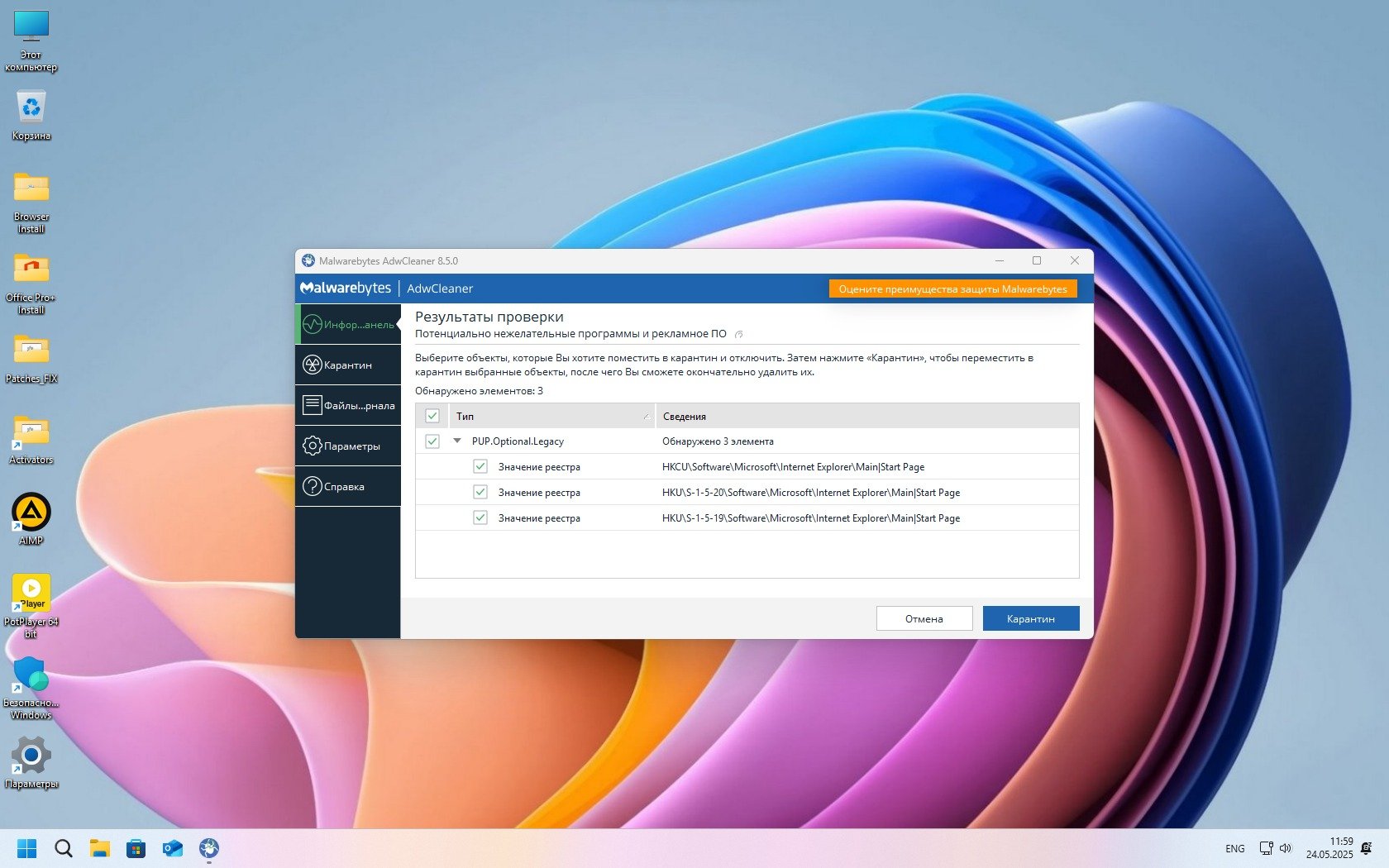The height and width of the screenshot is (868, 1389).
Task: Minimize the AdwCleaner window
Action: [1000, 260]
